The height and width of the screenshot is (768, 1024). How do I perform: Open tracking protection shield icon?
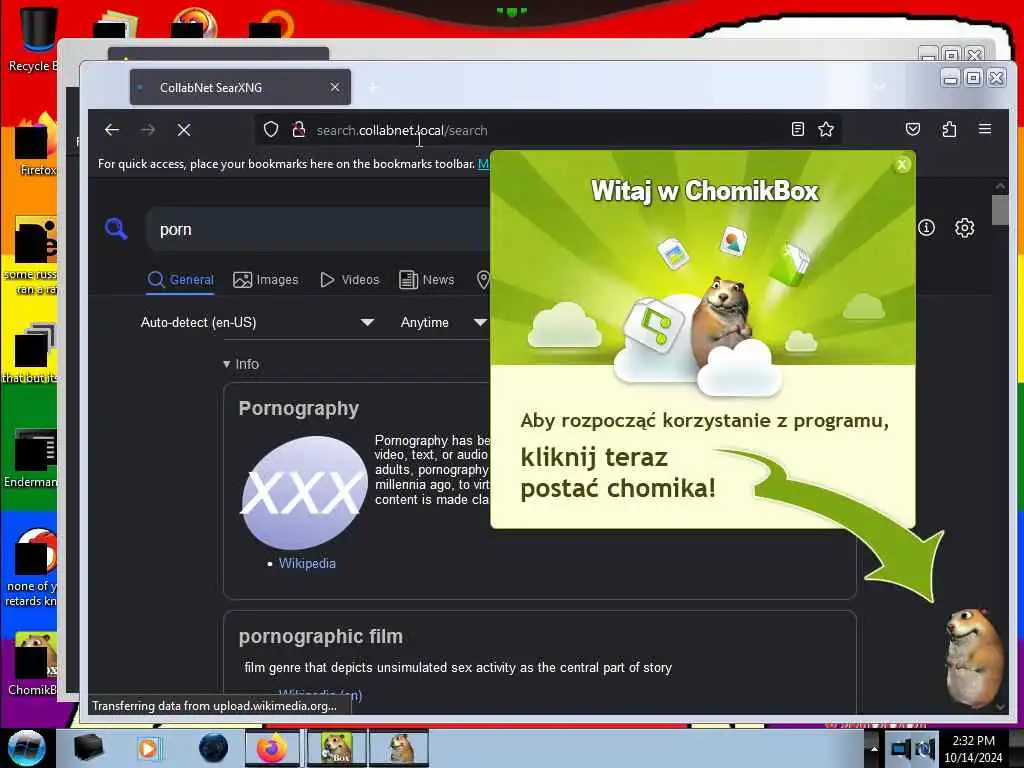[271, 129]
